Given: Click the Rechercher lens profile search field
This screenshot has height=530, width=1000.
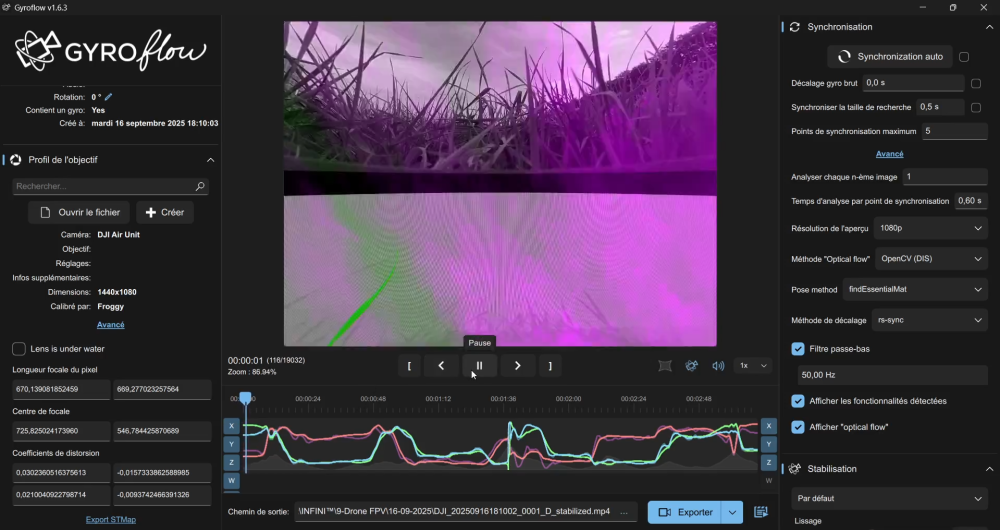Looking at the screenshot, I should click(103, 186).
